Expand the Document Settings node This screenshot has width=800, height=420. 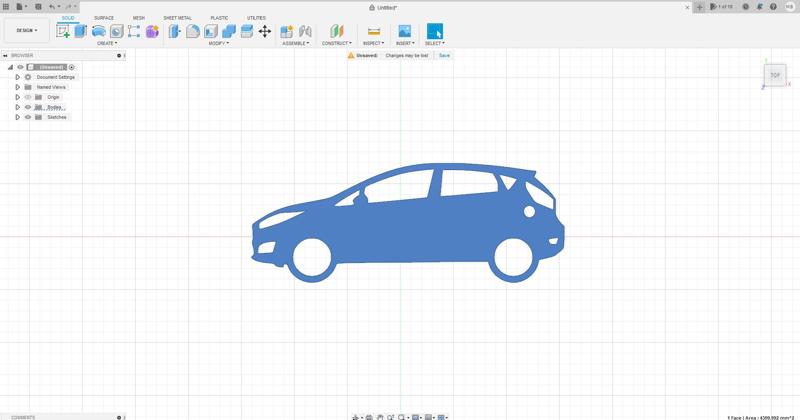coord(17,77)
